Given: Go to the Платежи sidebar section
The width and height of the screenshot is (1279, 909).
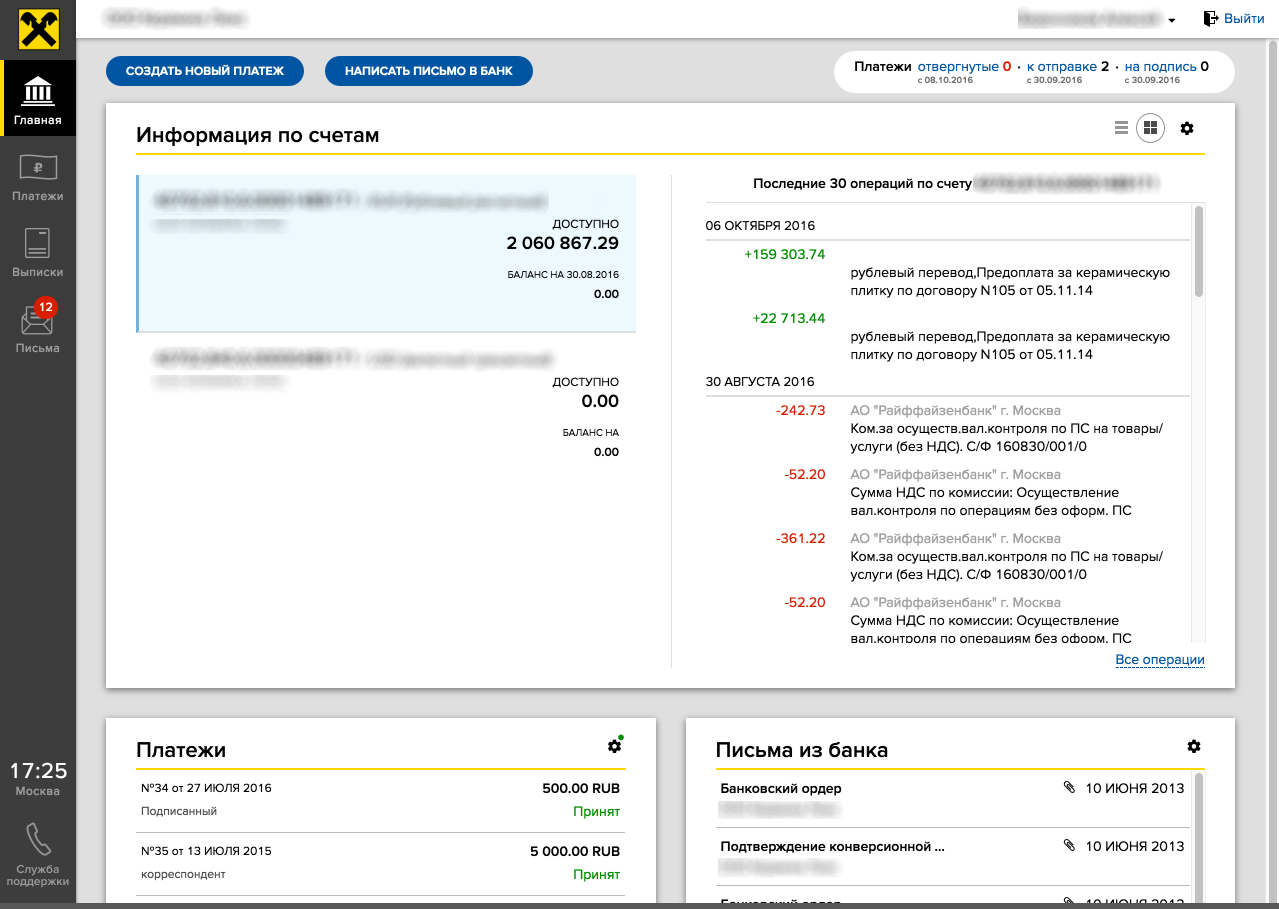Looking at the screenshot, I should point(38,179).
